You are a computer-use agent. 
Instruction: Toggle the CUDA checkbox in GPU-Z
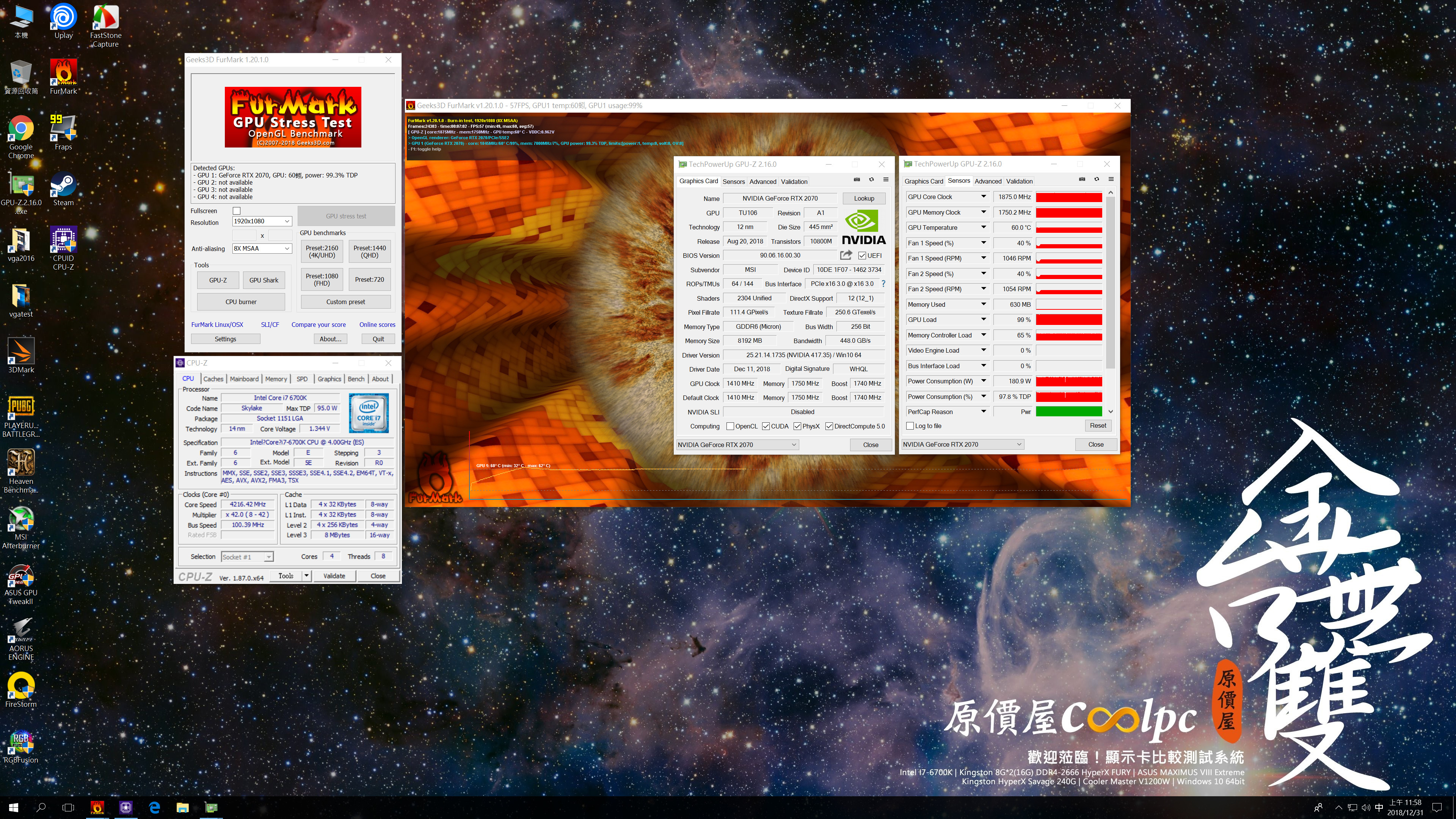coord(766,426)
